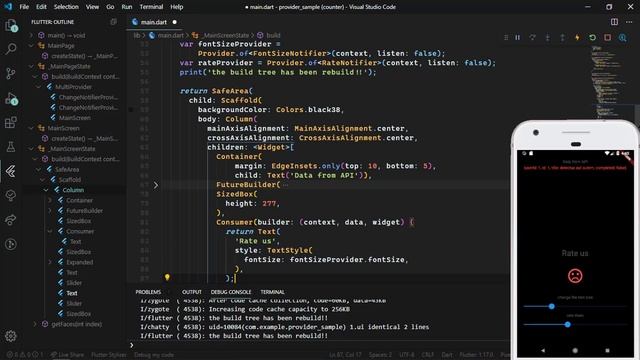The image size is (640, 360).
Task: Open the Source Control view
Action: pos(11,73)
